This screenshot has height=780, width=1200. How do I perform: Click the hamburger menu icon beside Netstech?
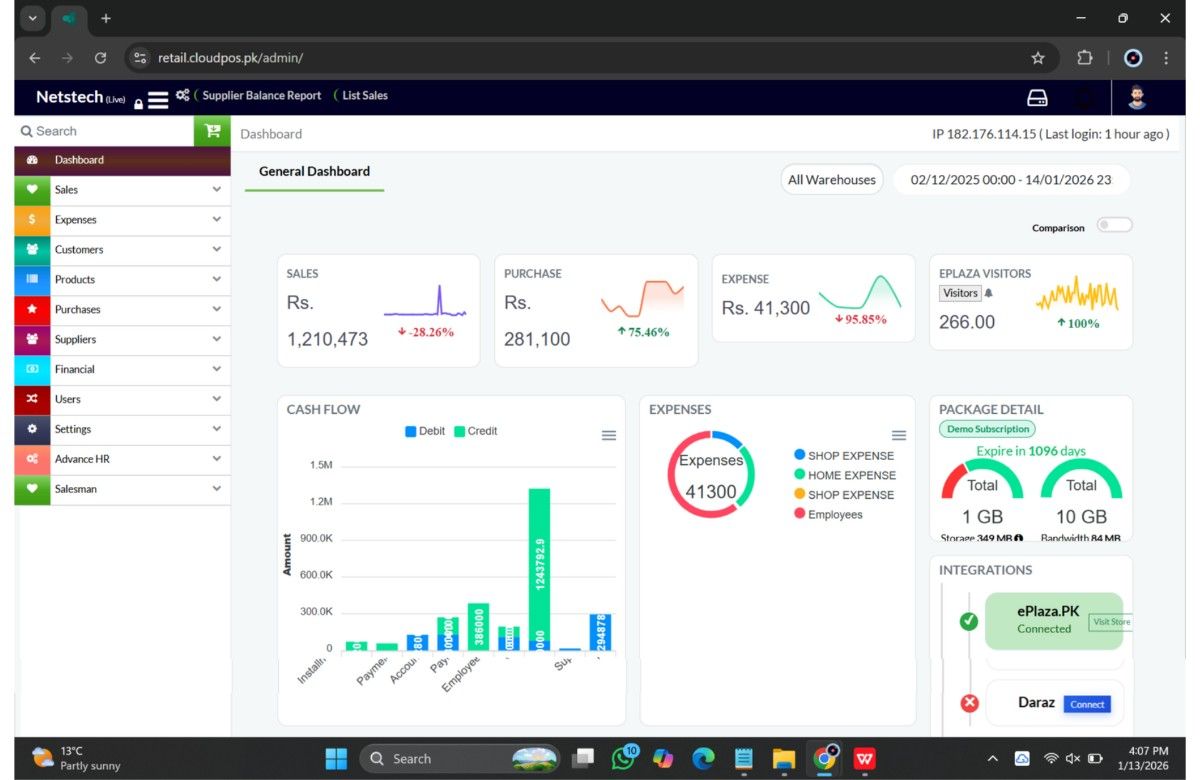pos(158,100)
